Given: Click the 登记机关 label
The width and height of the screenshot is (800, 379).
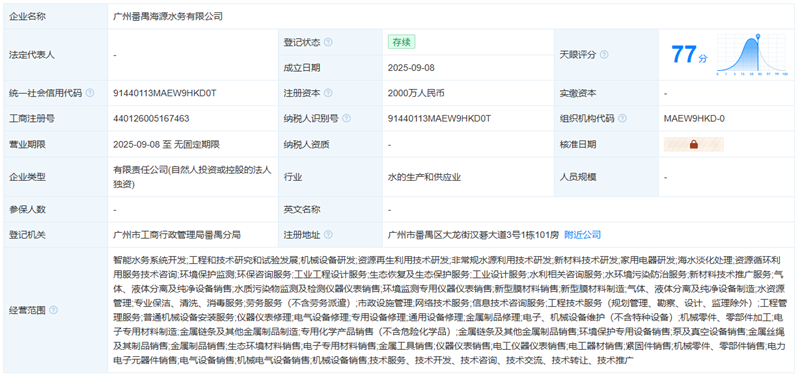Looking at the screenshot, I should tap(28, 235).
